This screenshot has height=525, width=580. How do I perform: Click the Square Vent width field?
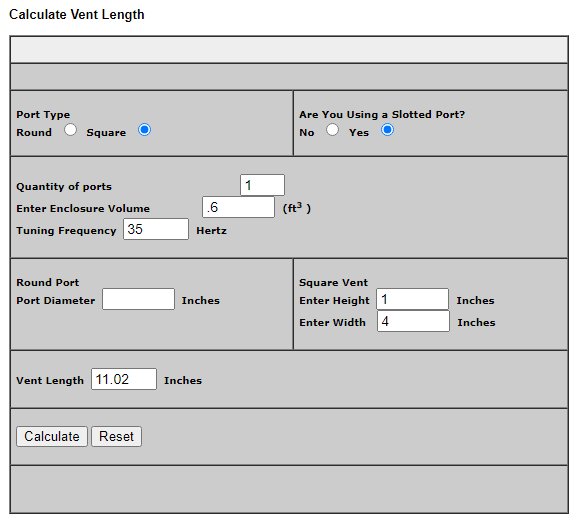[x=413, y=321]
